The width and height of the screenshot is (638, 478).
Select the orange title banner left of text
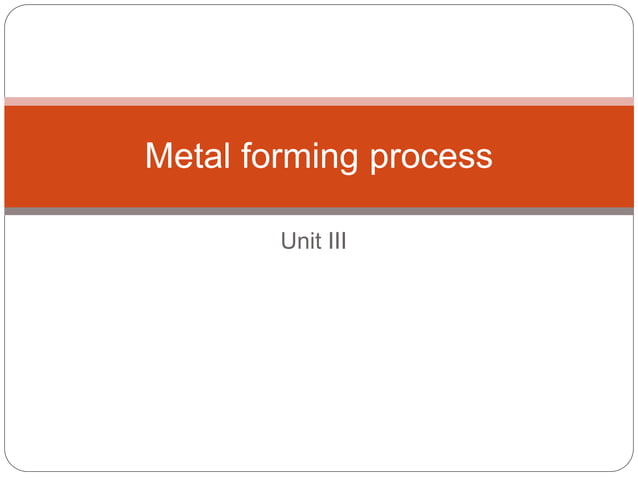pos(73,157)
